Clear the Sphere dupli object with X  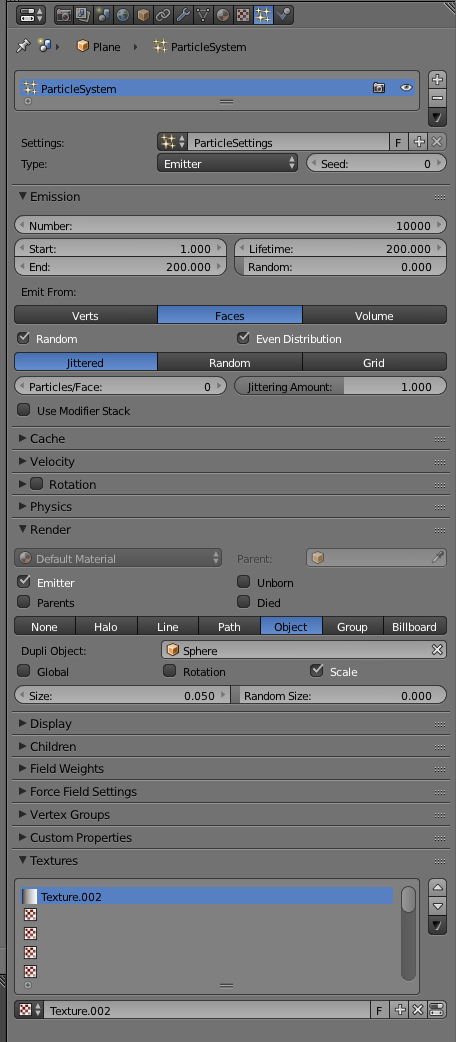(x=437, y=650)
